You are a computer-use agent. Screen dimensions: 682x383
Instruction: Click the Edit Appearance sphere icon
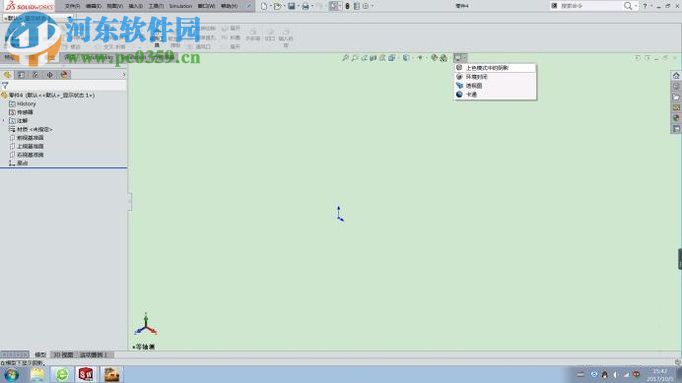434,58
